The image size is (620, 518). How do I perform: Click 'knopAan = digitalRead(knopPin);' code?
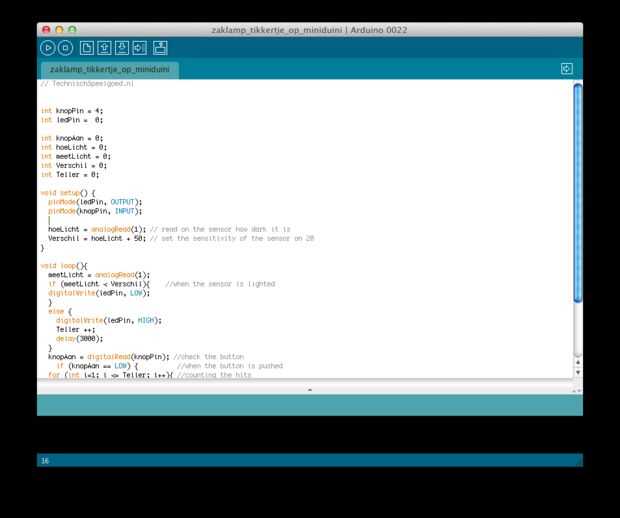pos(109,357)
